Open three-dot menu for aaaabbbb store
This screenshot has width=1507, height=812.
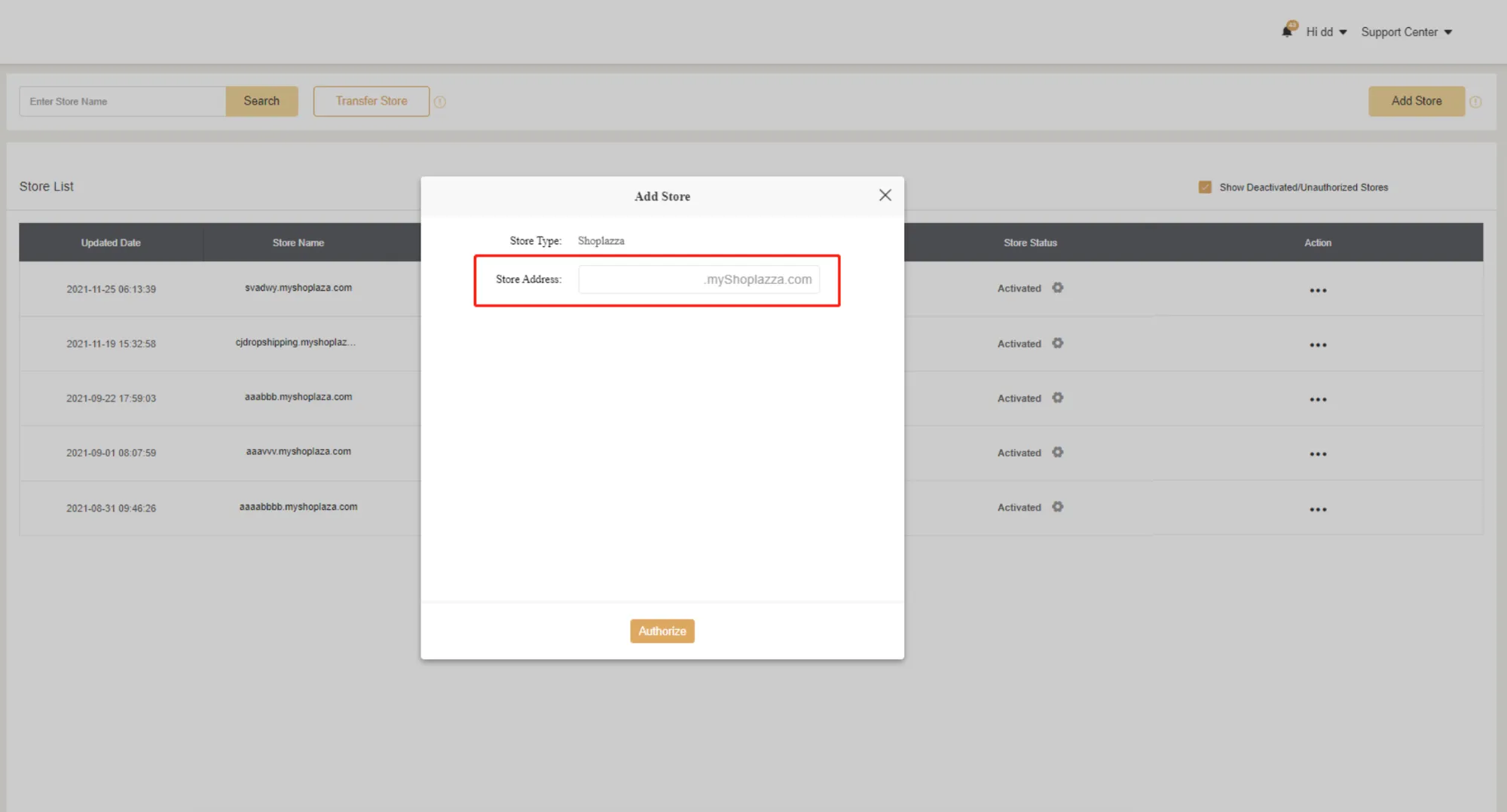1317,509
